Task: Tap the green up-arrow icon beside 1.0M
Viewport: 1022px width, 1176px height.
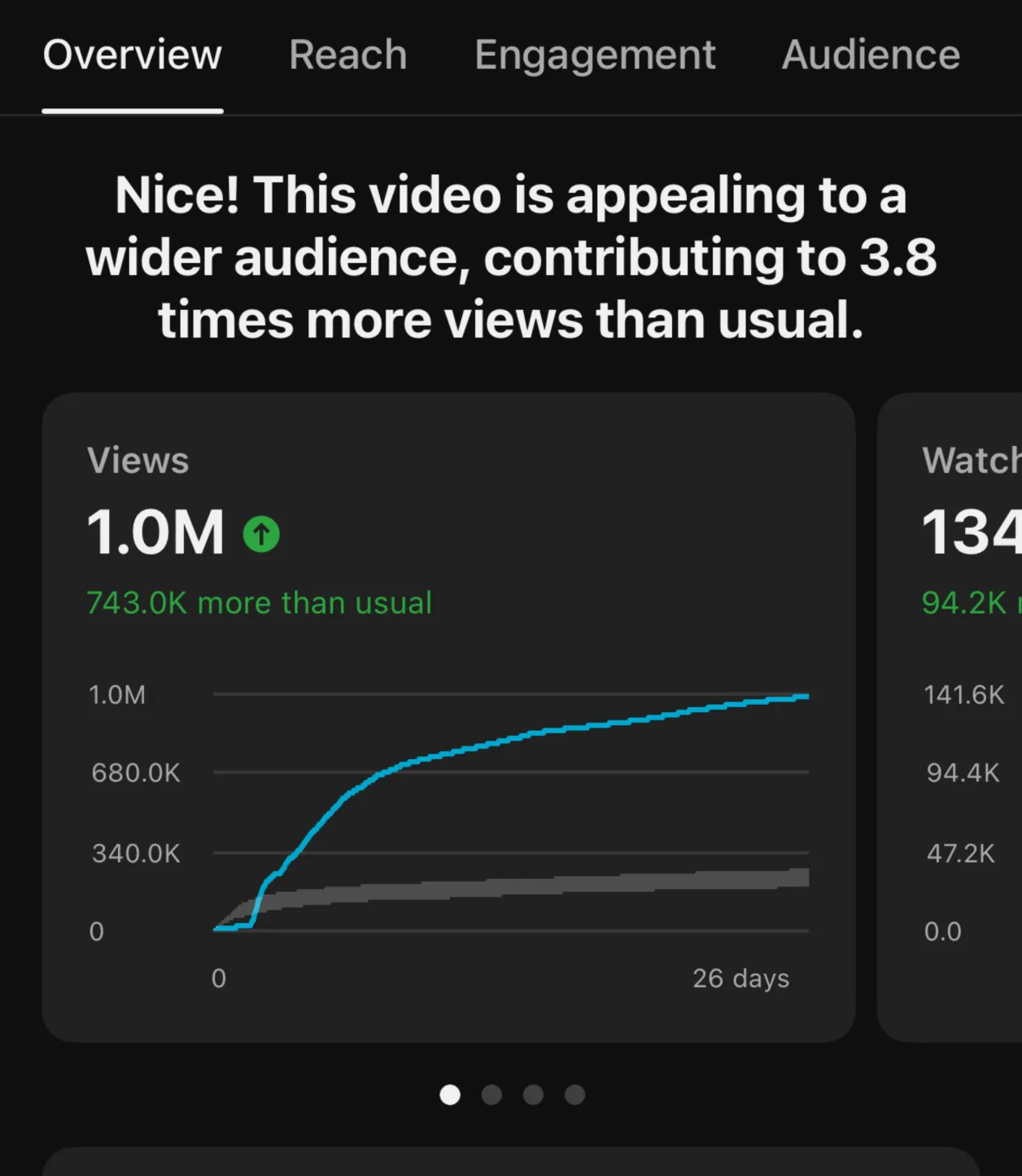Action: click(x=261, y=535)
